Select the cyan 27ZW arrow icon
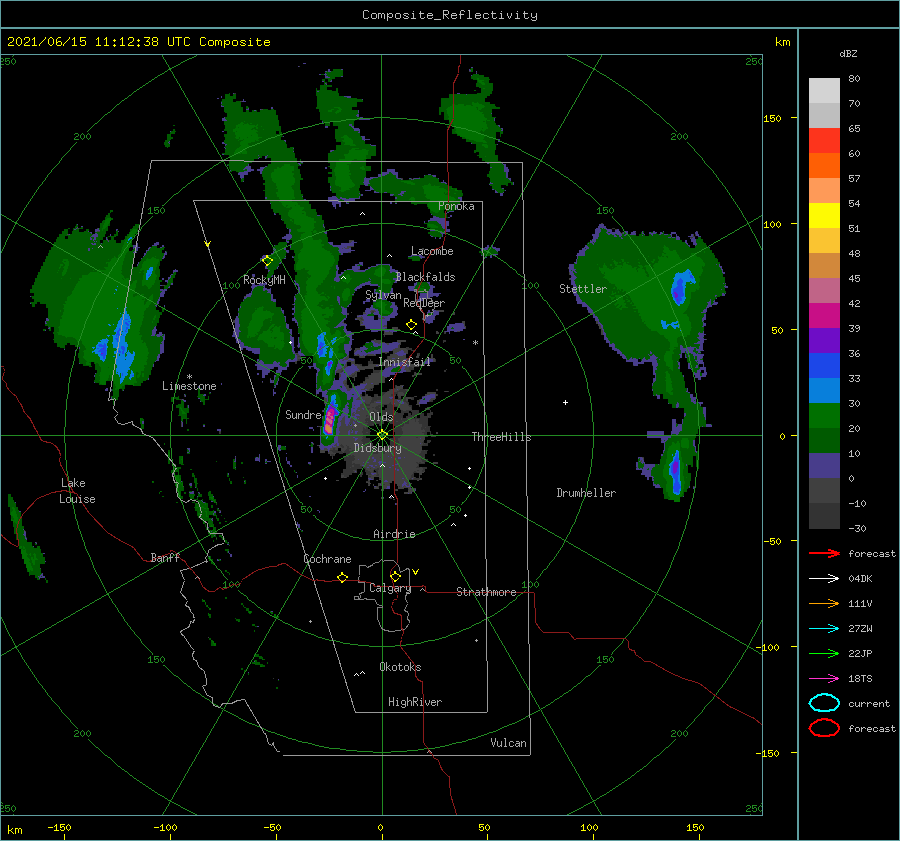This screenshot has height=841, width=900. 824,629
